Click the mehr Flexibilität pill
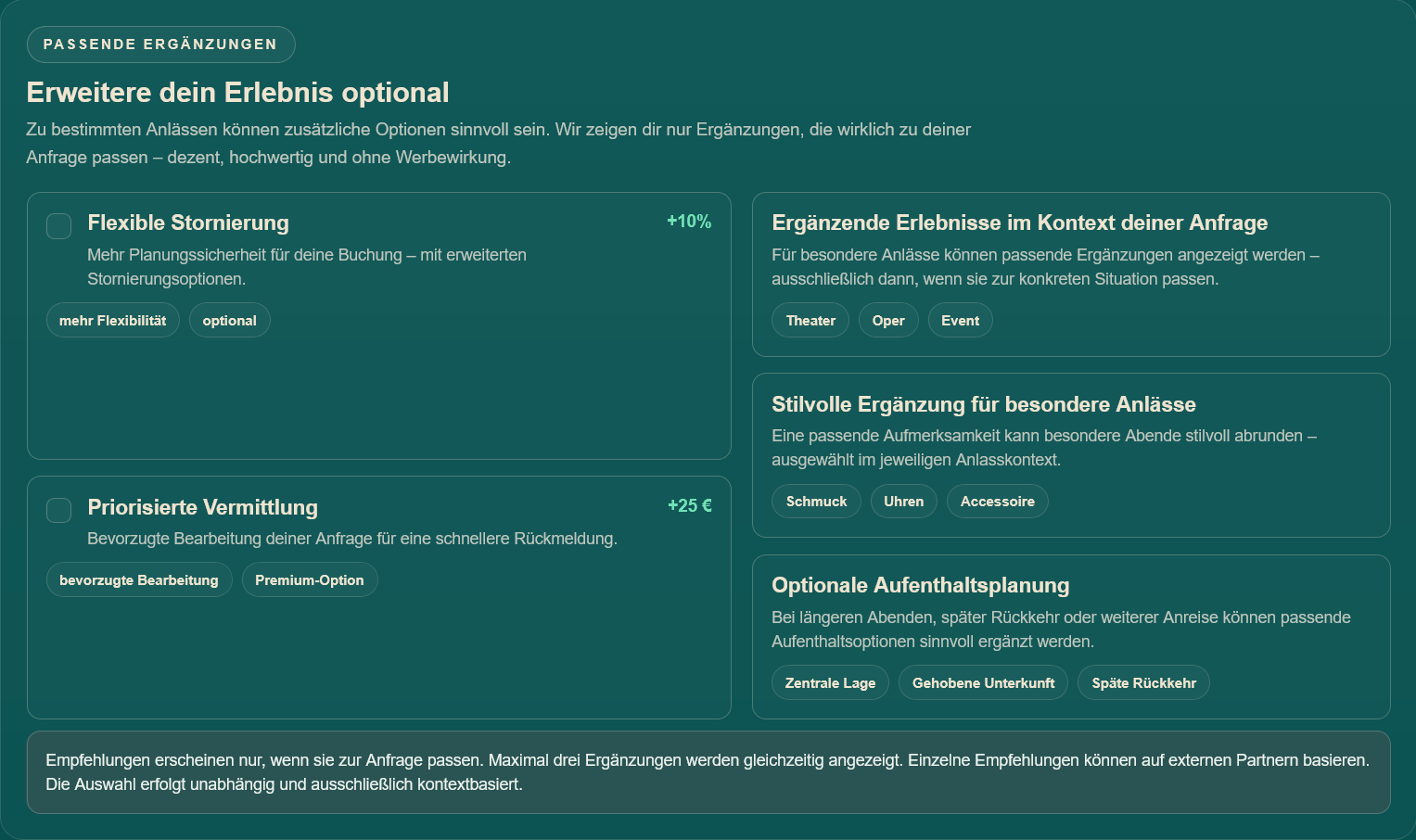 pos(113,321)
